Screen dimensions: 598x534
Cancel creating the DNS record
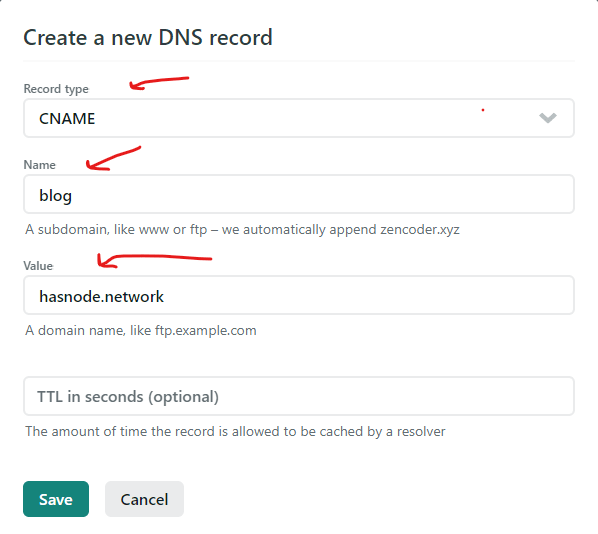coord(144,499)
